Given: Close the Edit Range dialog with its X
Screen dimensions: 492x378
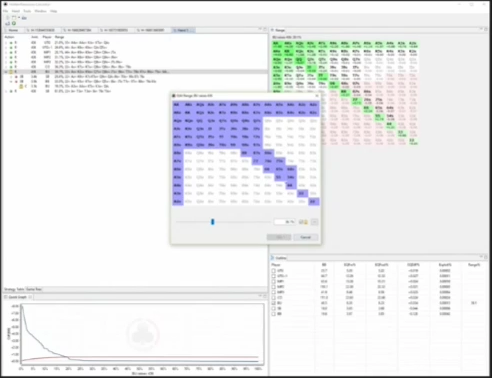Looking at the screenshot, I should pyautogui.click(x=316, y=96).
